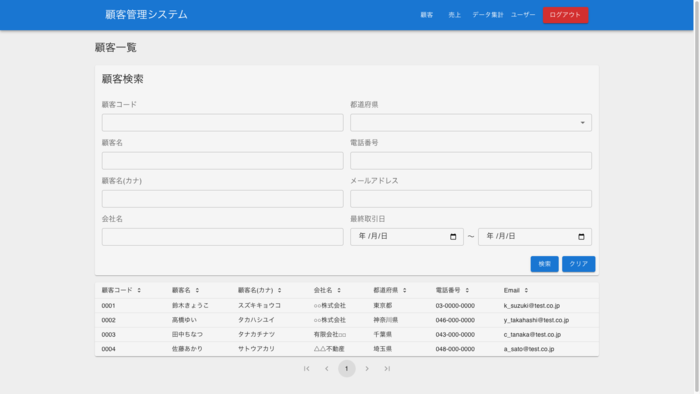This screenshot has height=394, width=700.
Task: Go to first page icon
Action: (x=306, y=369)
